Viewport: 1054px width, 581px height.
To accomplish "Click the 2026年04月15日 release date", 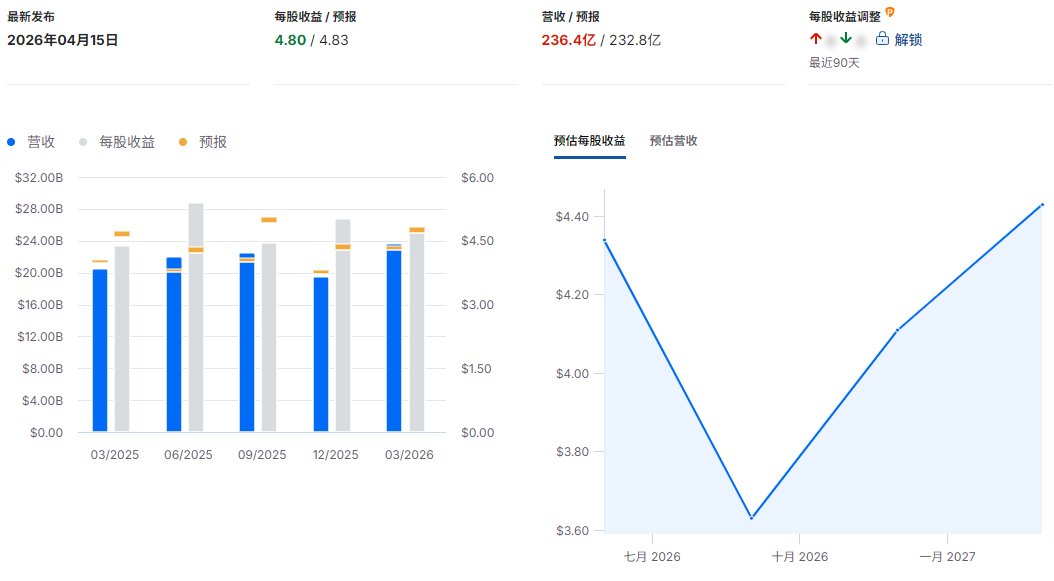I will click(63, 40).
